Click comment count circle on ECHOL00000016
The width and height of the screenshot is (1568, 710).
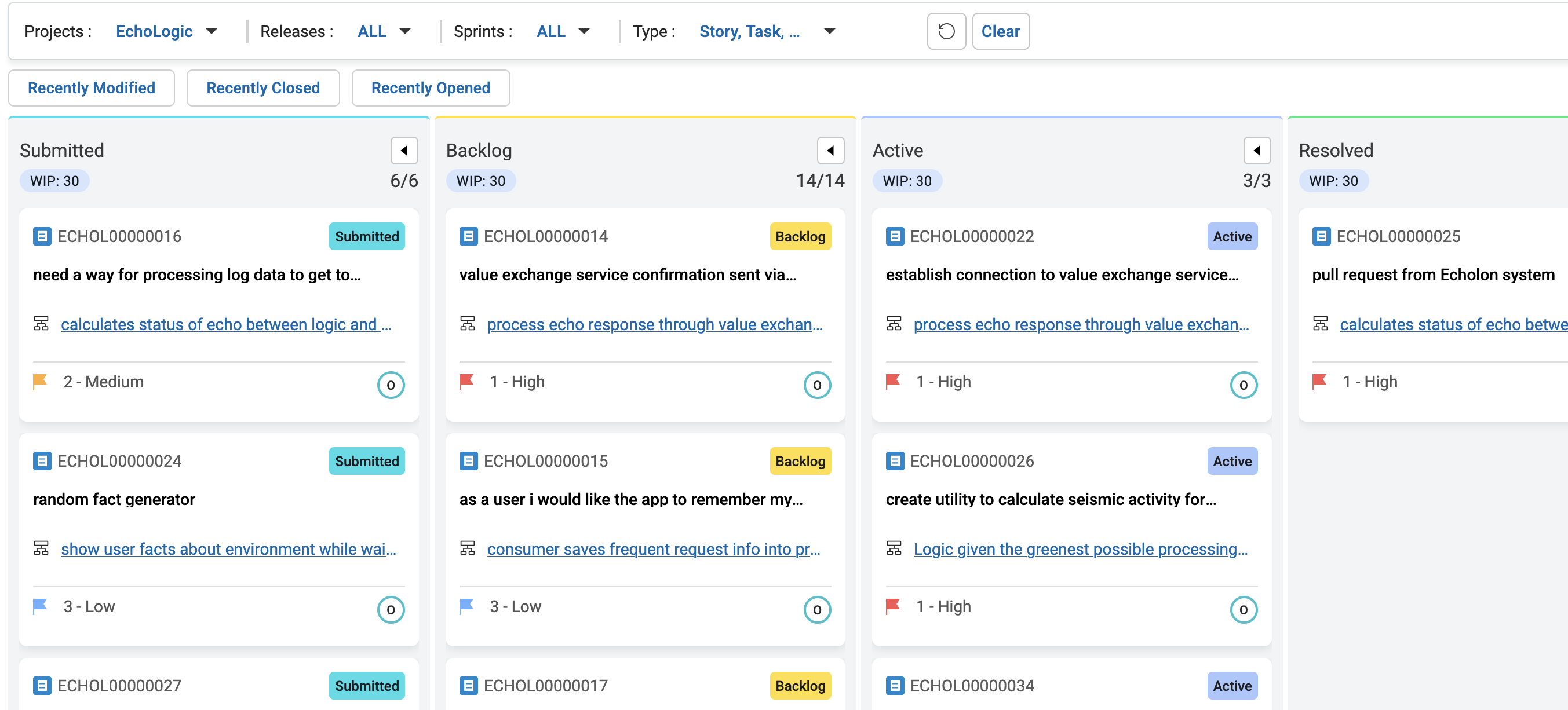click(x=391, y=385)
